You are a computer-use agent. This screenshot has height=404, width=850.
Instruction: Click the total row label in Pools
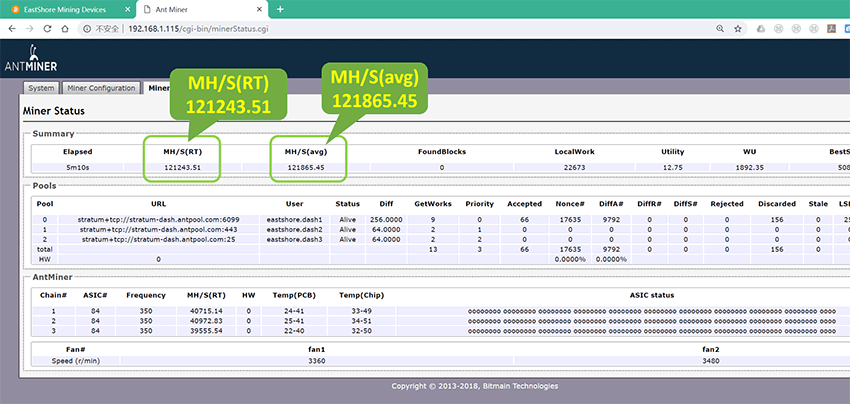[x=43, y=249]
